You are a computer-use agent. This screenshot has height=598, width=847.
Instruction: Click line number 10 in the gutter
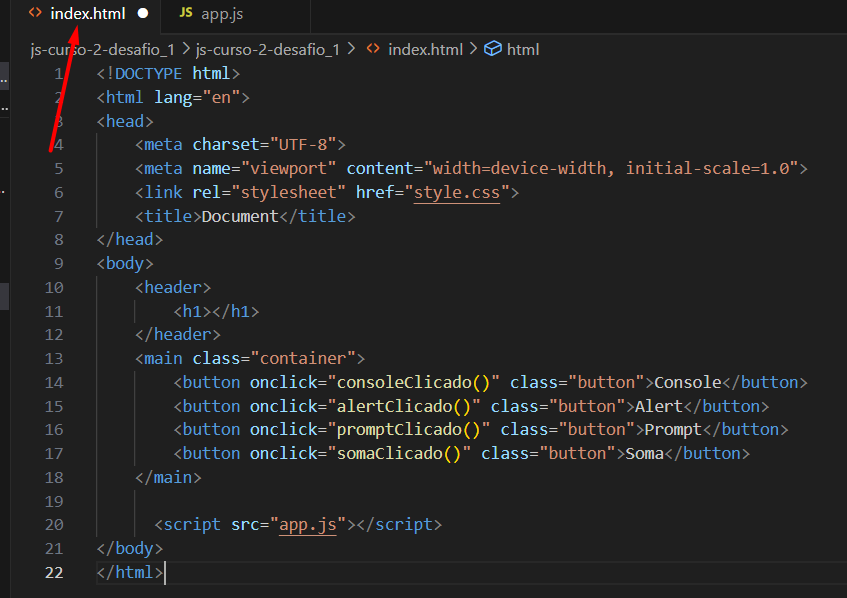[54, 288]
